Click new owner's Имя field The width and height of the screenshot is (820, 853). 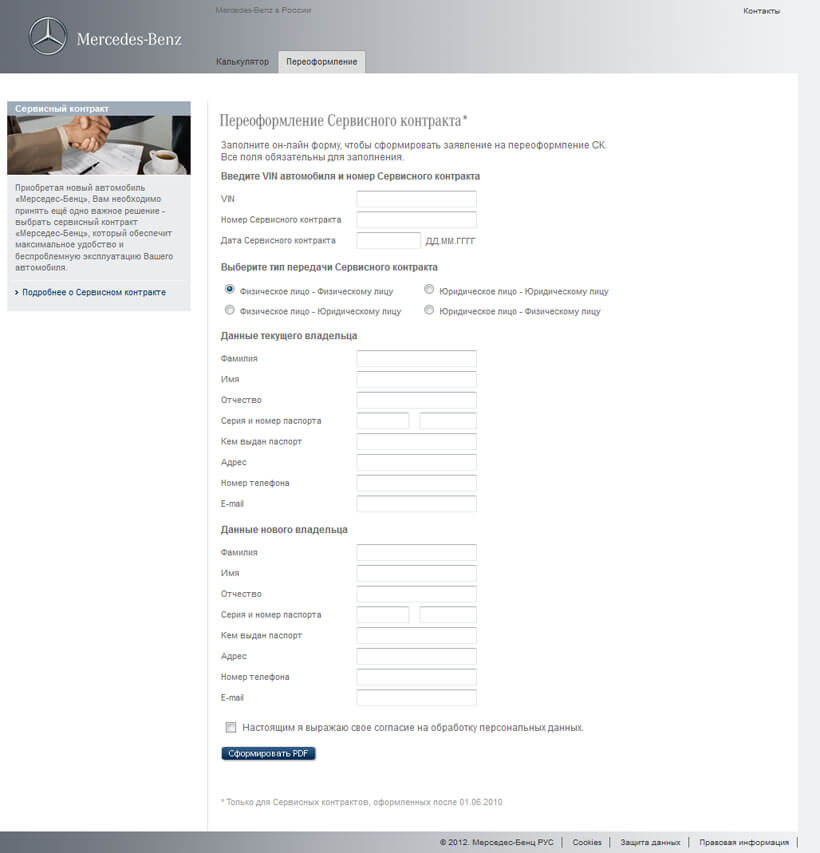pos(416,573)
